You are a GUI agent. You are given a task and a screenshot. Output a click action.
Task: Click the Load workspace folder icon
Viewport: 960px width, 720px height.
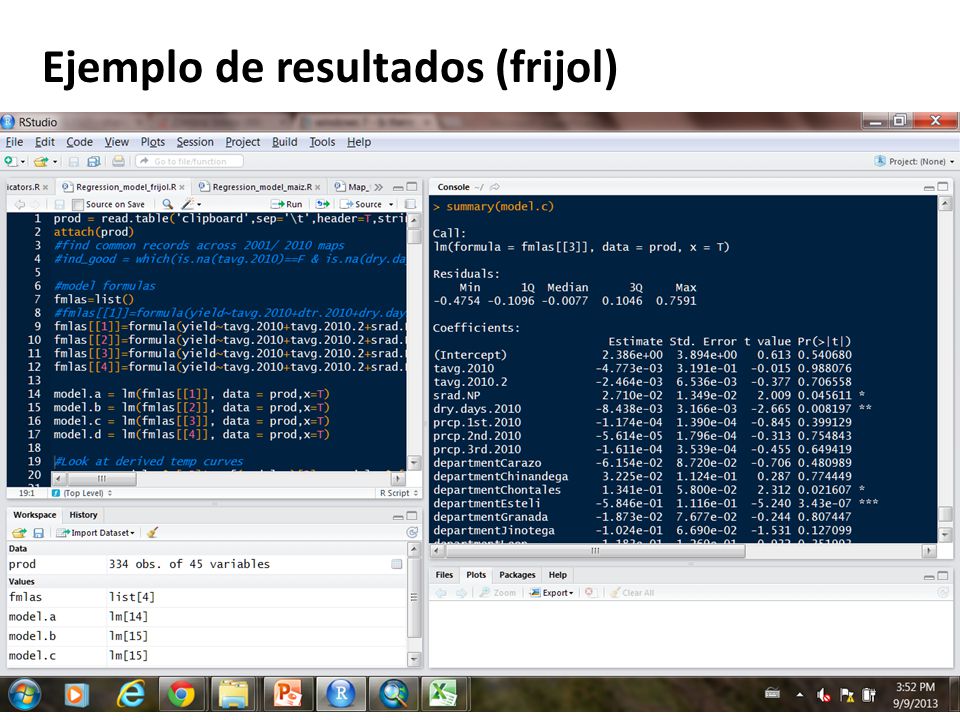[20, 533]
